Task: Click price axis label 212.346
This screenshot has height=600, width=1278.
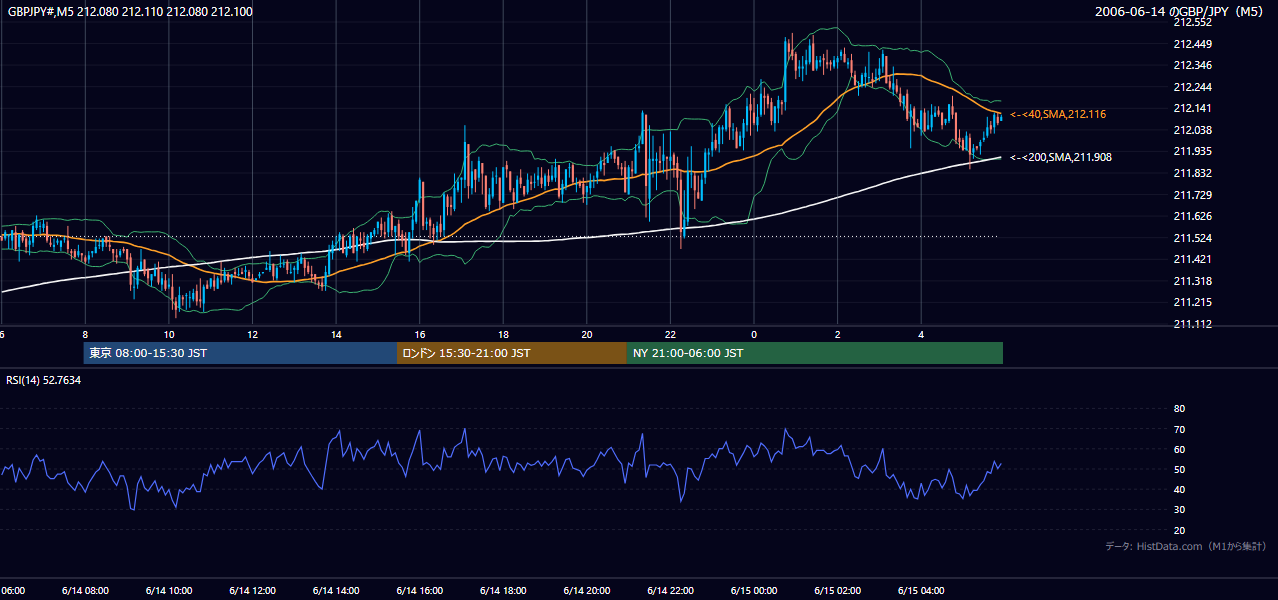Action: 1192,65
